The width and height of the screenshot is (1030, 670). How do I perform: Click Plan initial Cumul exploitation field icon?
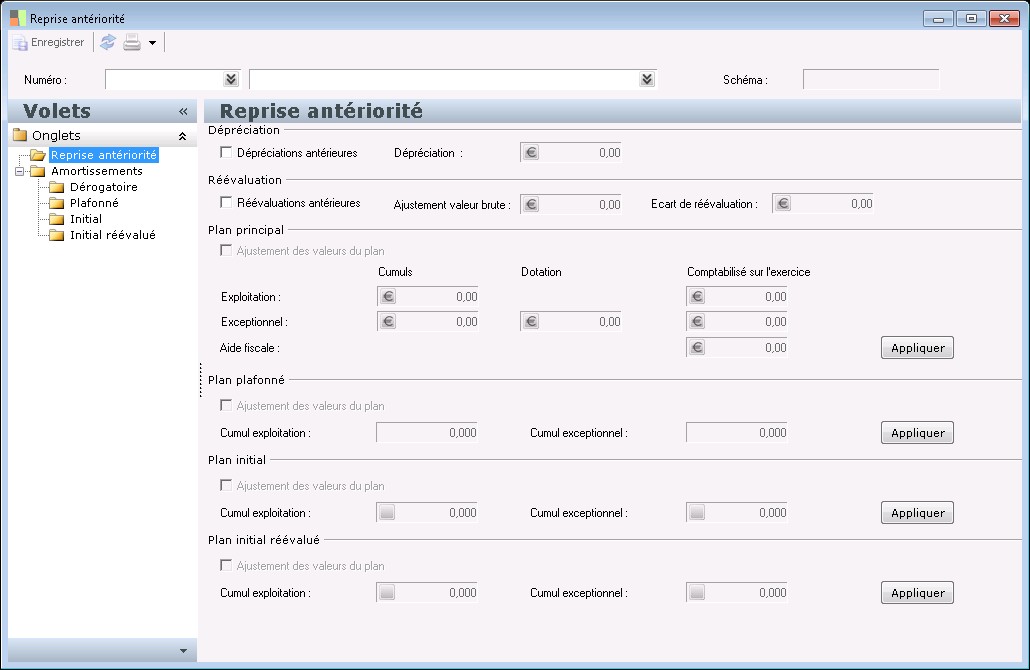coord(387,512)
